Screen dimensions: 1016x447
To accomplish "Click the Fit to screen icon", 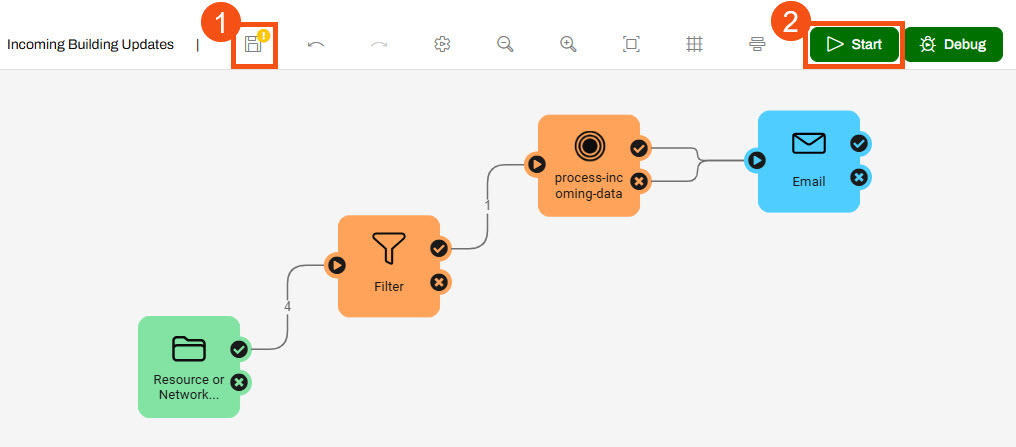I will point(631,44).
